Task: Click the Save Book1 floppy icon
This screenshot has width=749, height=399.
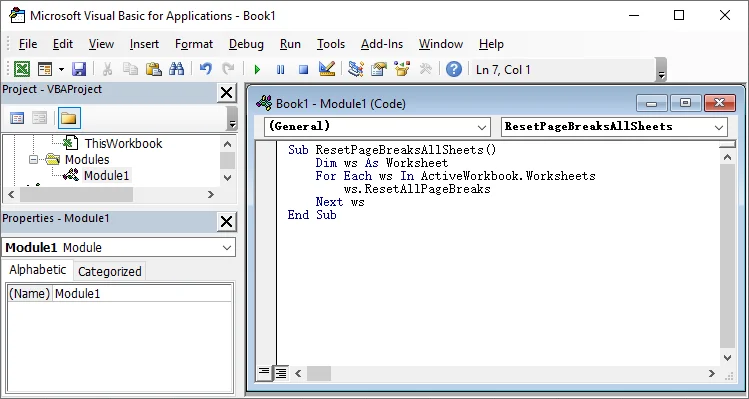Action: [79, 69]
